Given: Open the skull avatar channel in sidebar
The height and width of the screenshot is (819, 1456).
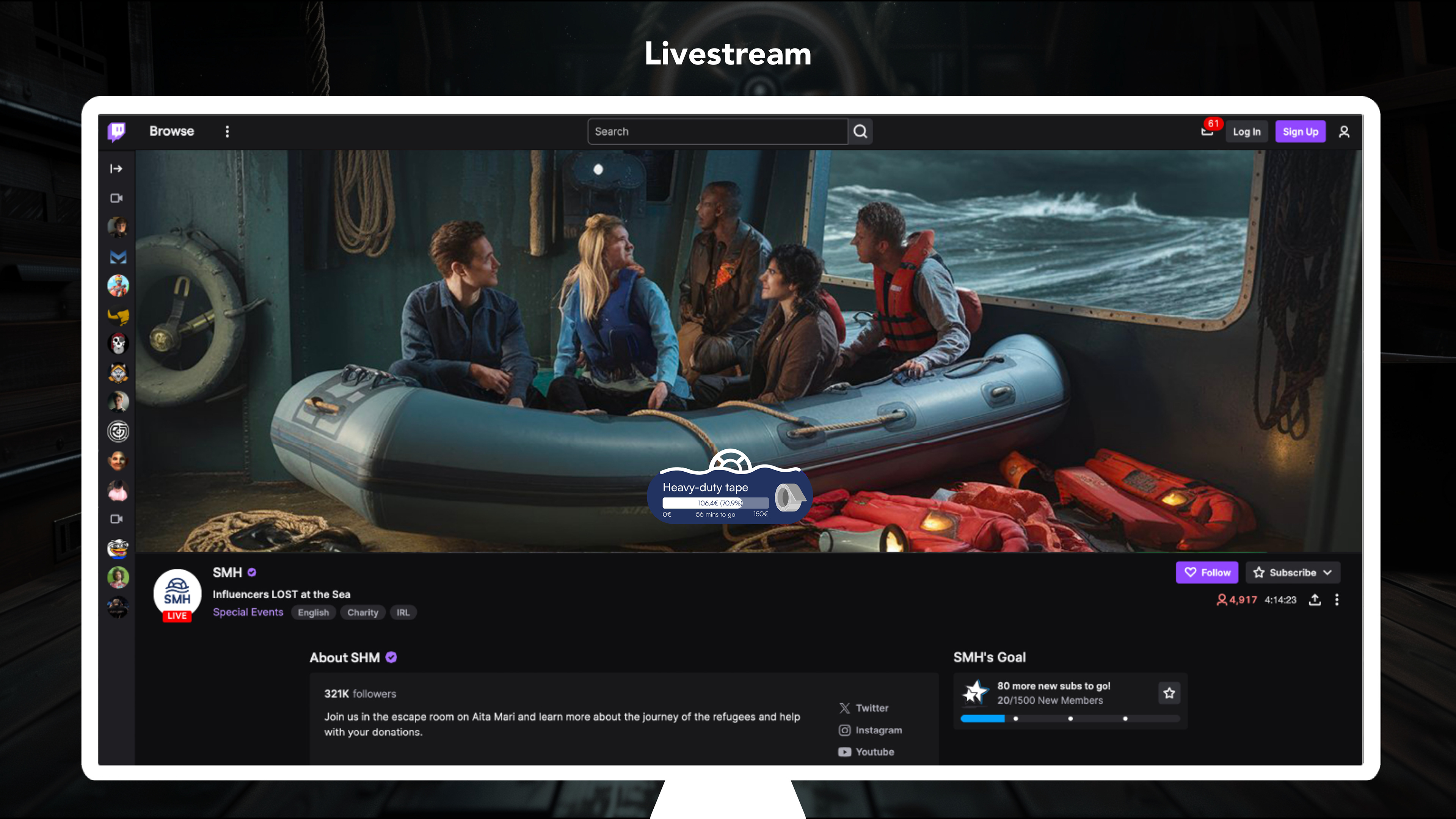Looking at the screenshot, I should pyautogui.click(x=118, y=343).
